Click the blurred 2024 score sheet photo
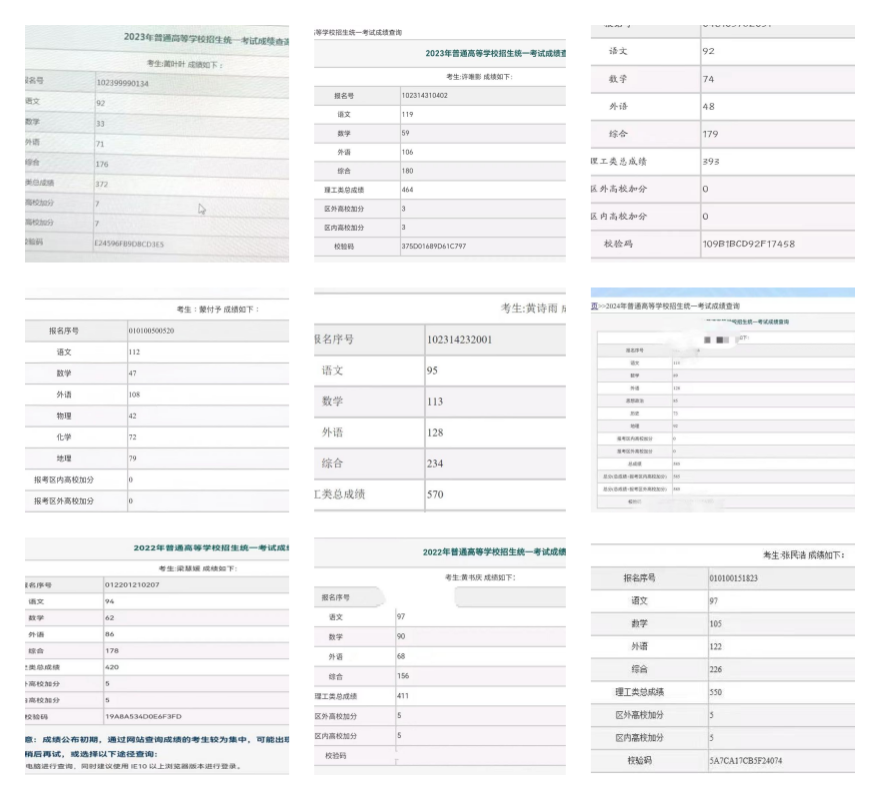 [723, 400]
